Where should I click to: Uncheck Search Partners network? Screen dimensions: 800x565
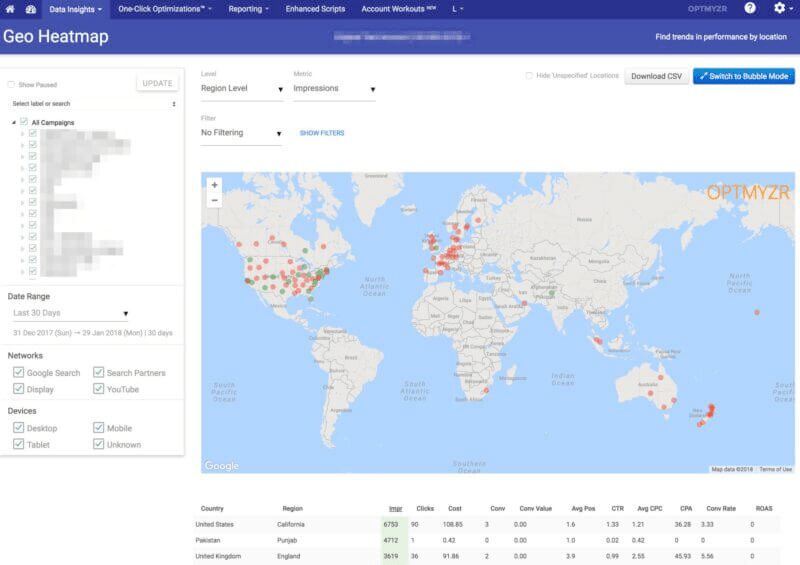[x=98, y=372]
